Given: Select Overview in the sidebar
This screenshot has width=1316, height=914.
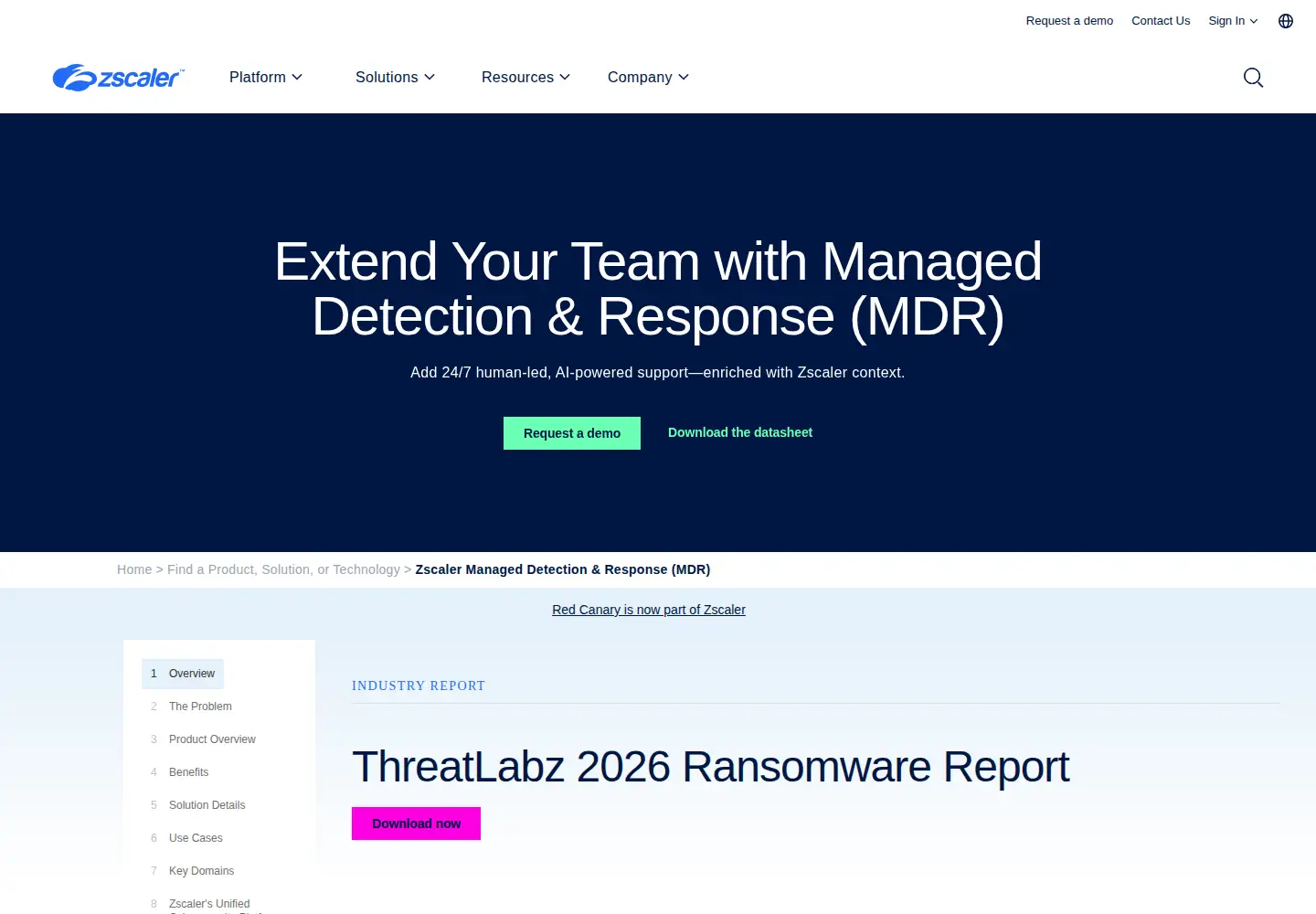Looking at the screenshot, I should click(183, 674).
